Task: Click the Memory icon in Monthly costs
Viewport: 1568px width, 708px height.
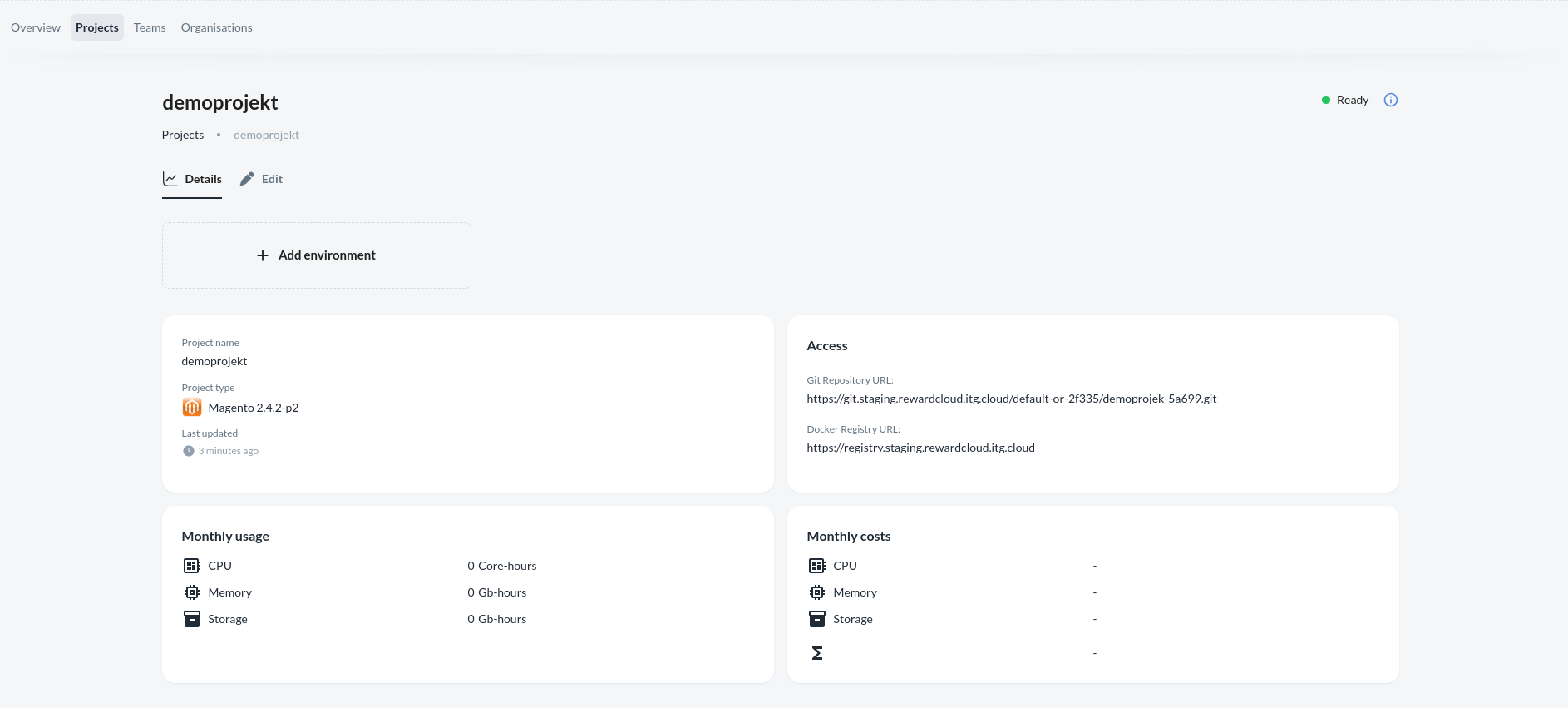Action: point(817,592)
